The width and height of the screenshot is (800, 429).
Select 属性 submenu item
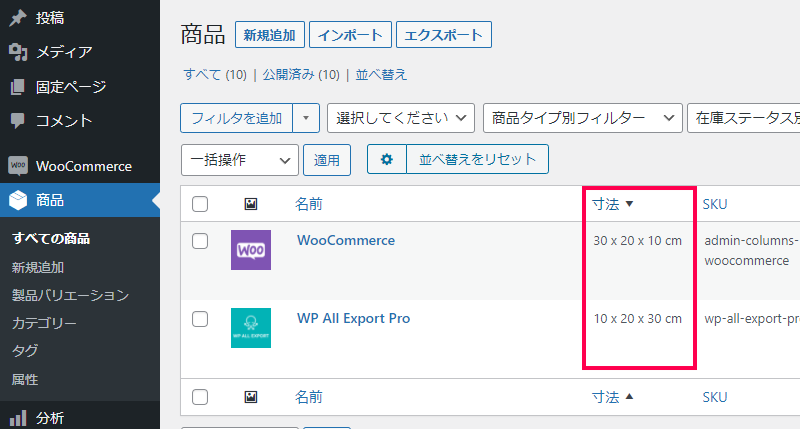[24, 380]
